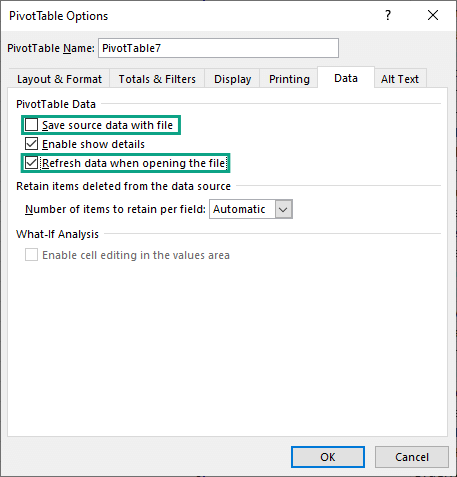Click the Cancel button
The height and width of the screenshot is (477, 457).
coord(412,457)
